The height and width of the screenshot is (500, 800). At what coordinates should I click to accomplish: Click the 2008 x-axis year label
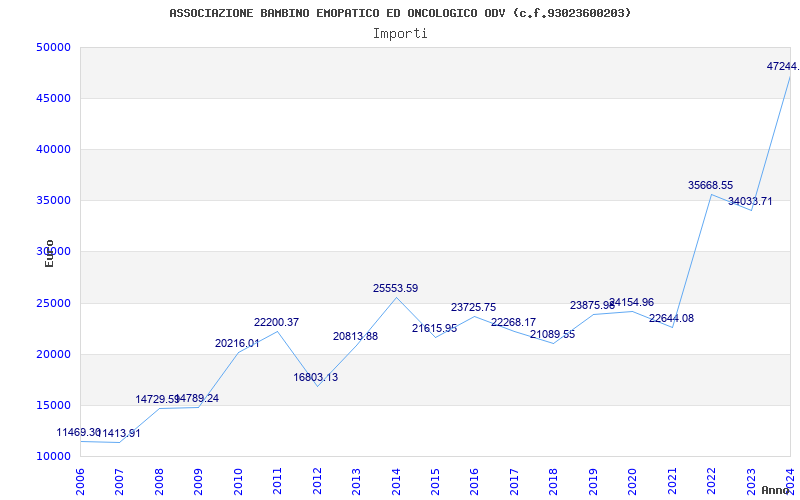[159, 482]
